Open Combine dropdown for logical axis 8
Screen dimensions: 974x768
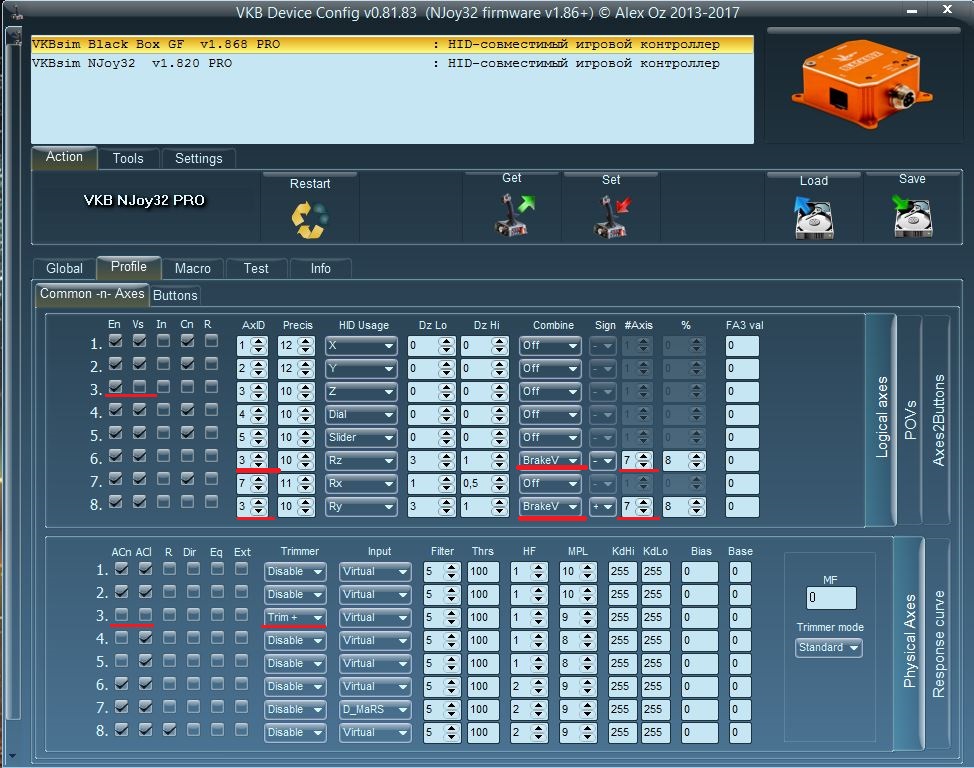(550, 507)
